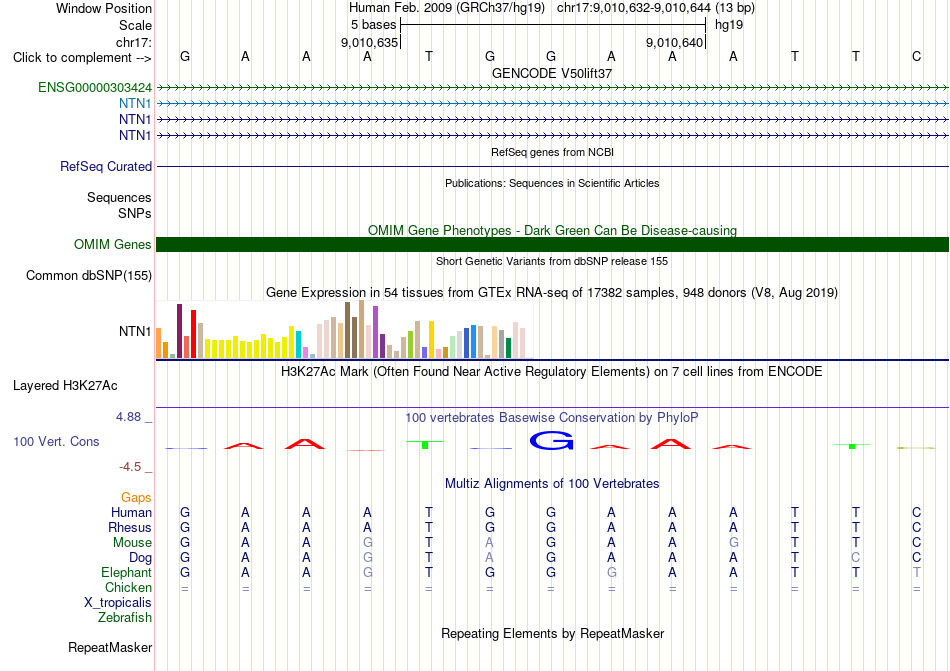Click the Mouse species row label
The width and height of the screenshot is (950, 671).
(x=132, y=543)
